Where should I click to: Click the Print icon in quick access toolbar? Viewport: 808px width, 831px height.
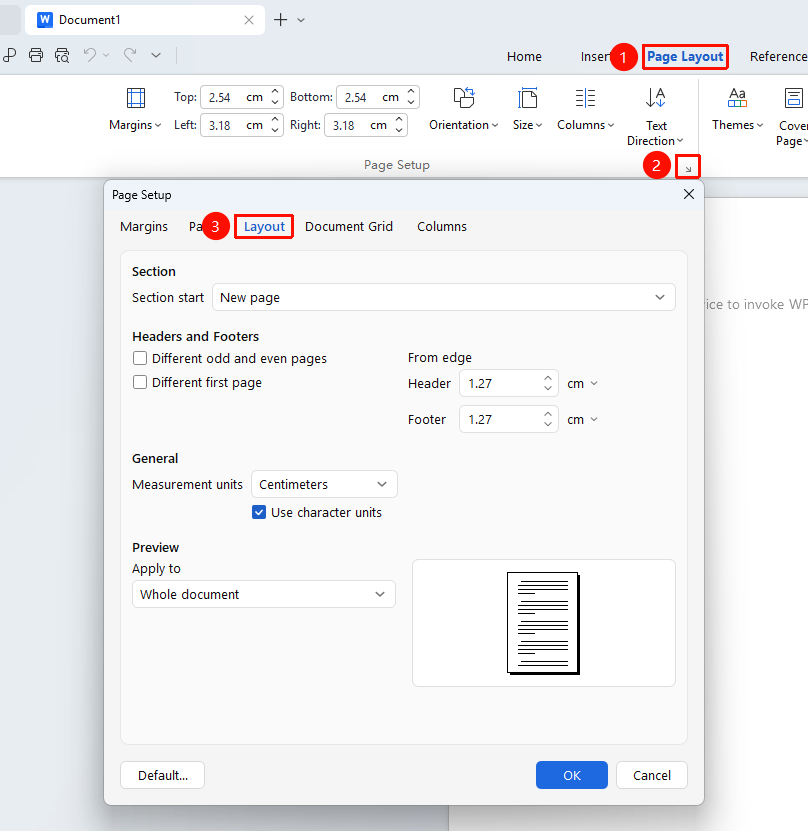(x=36, y=55)
